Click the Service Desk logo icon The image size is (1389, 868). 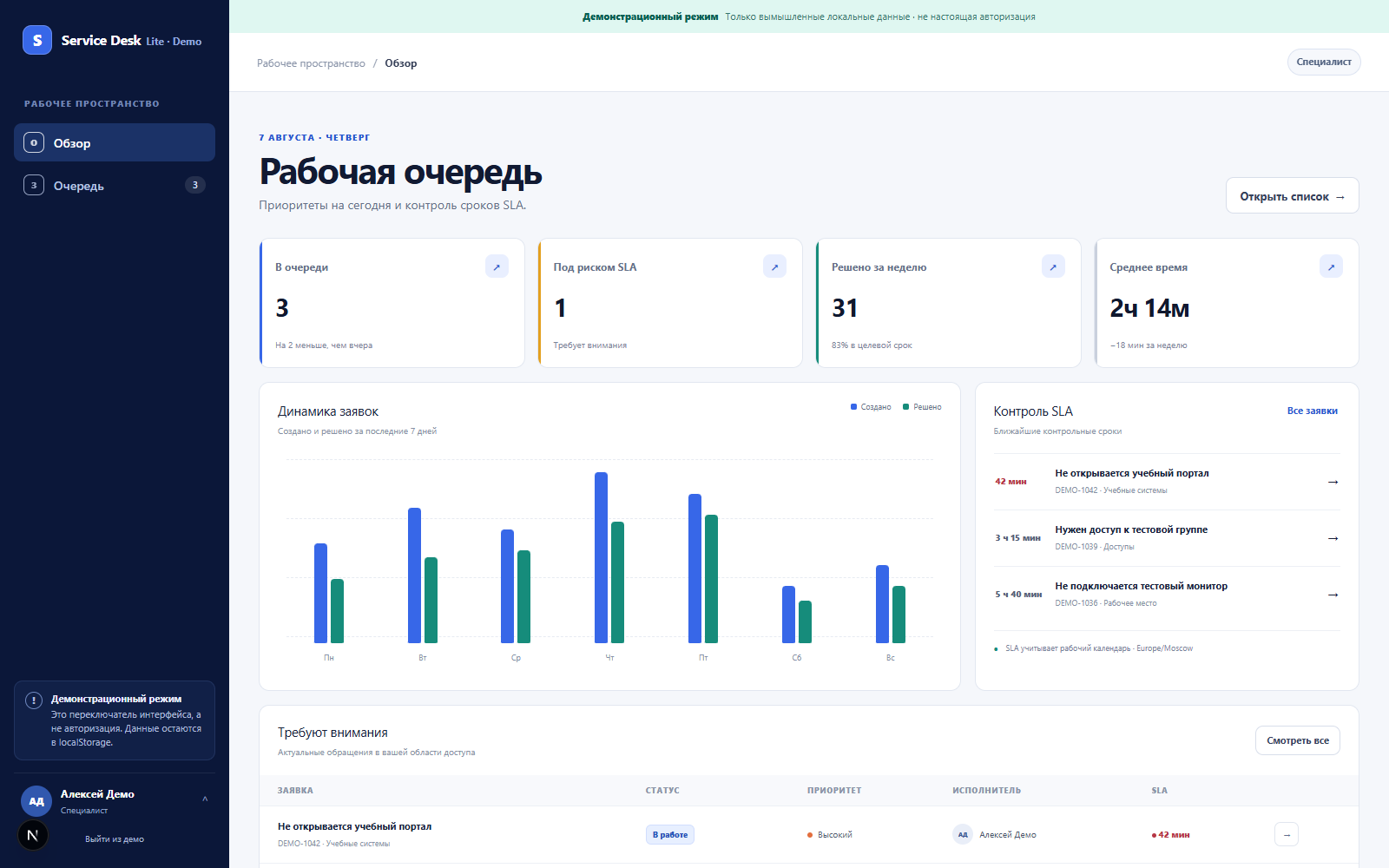pos(37,40)
